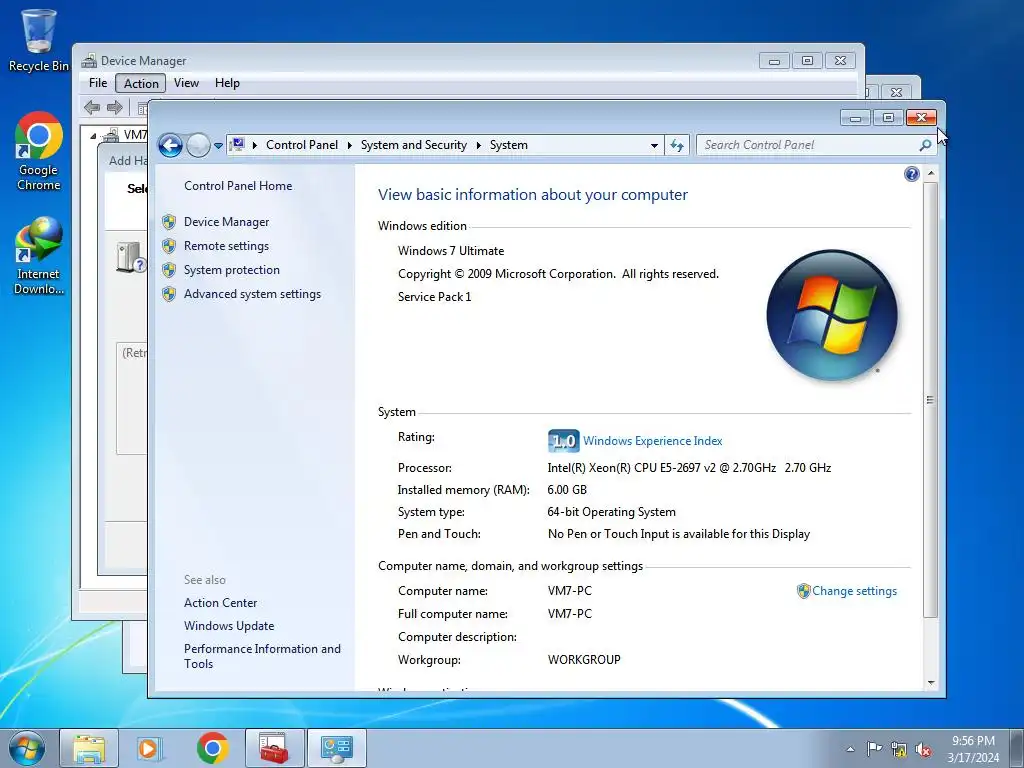Collapse the VM7 tree node in Device Manager

[93, 136]
